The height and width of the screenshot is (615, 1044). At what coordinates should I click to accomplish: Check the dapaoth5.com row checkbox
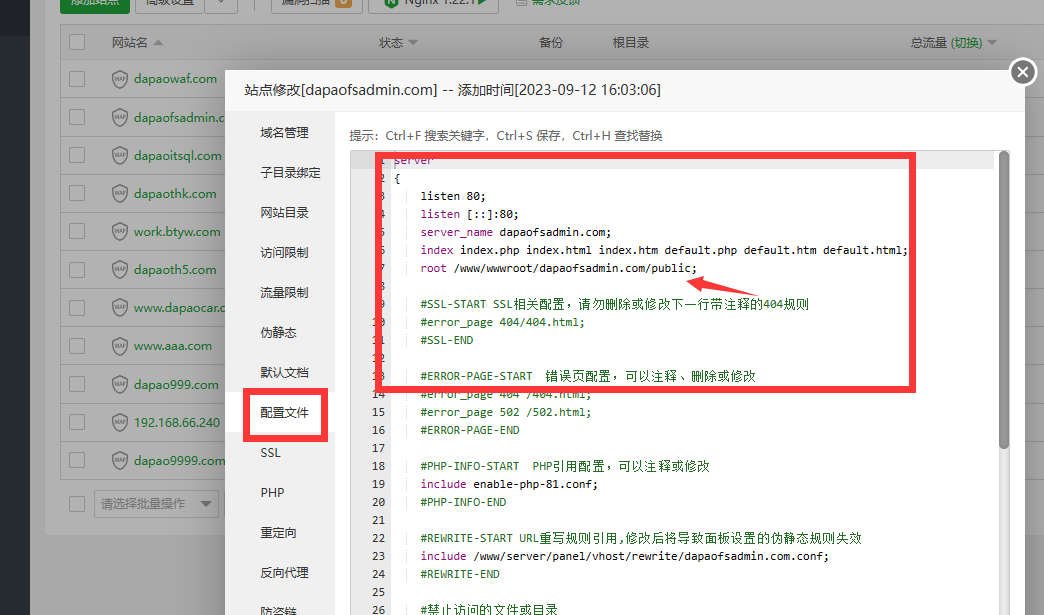coord(77,270)
